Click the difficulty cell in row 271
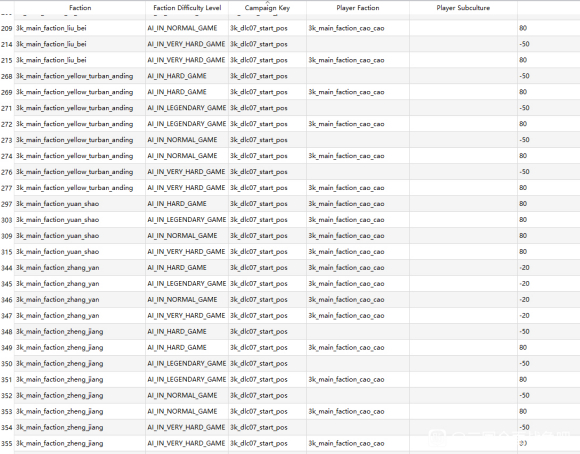 point(187,108)
